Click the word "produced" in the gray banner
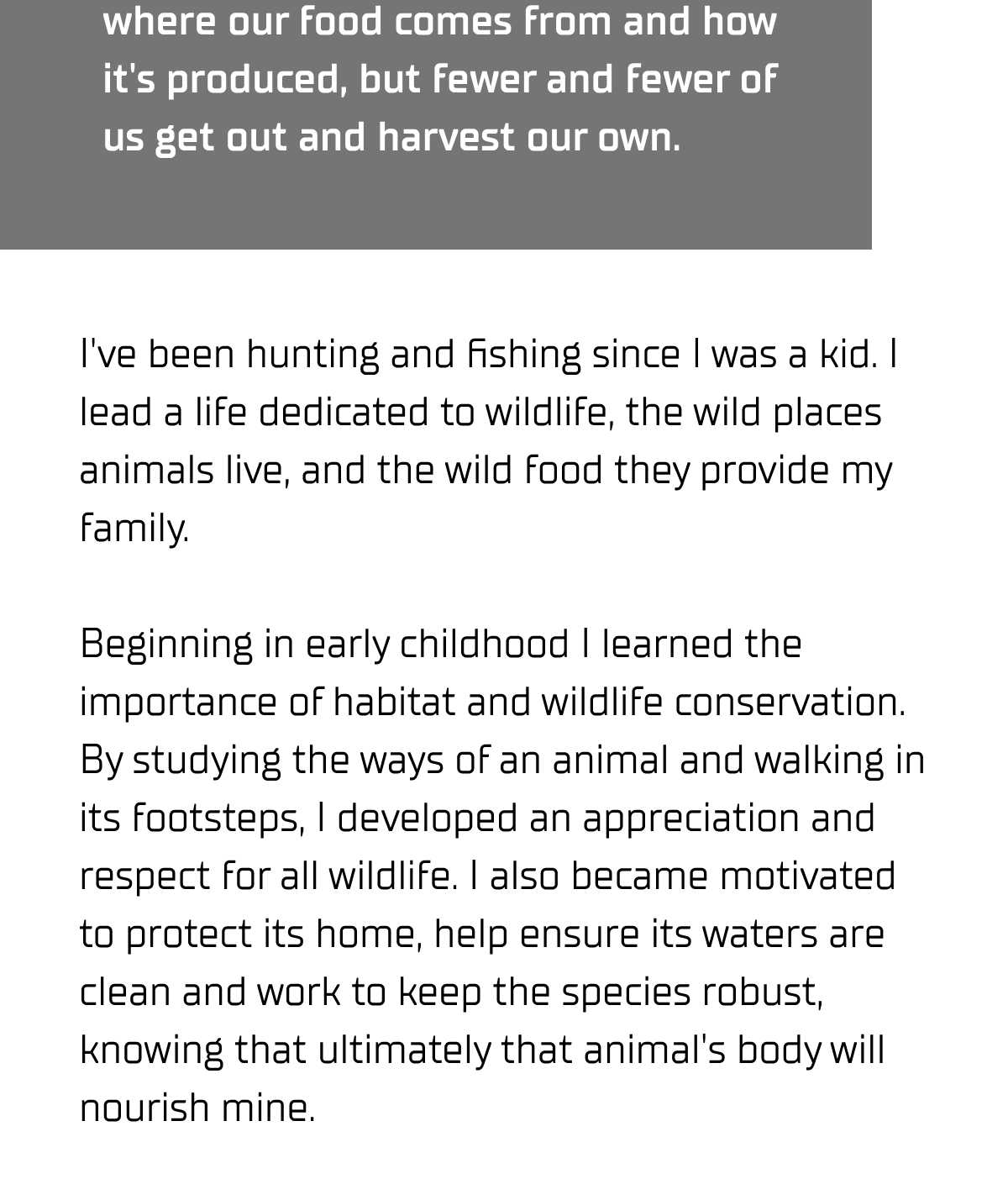Screen dimensions: 1008x1200 255,79
